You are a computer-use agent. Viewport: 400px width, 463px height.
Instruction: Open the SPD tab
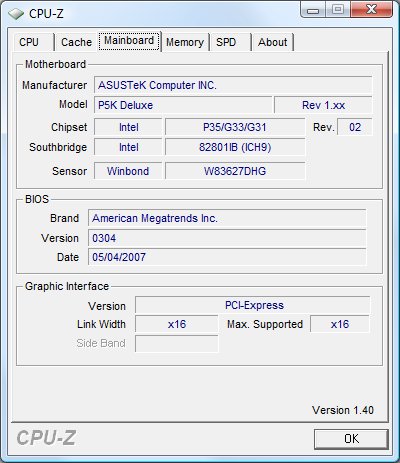coord(230,42)
